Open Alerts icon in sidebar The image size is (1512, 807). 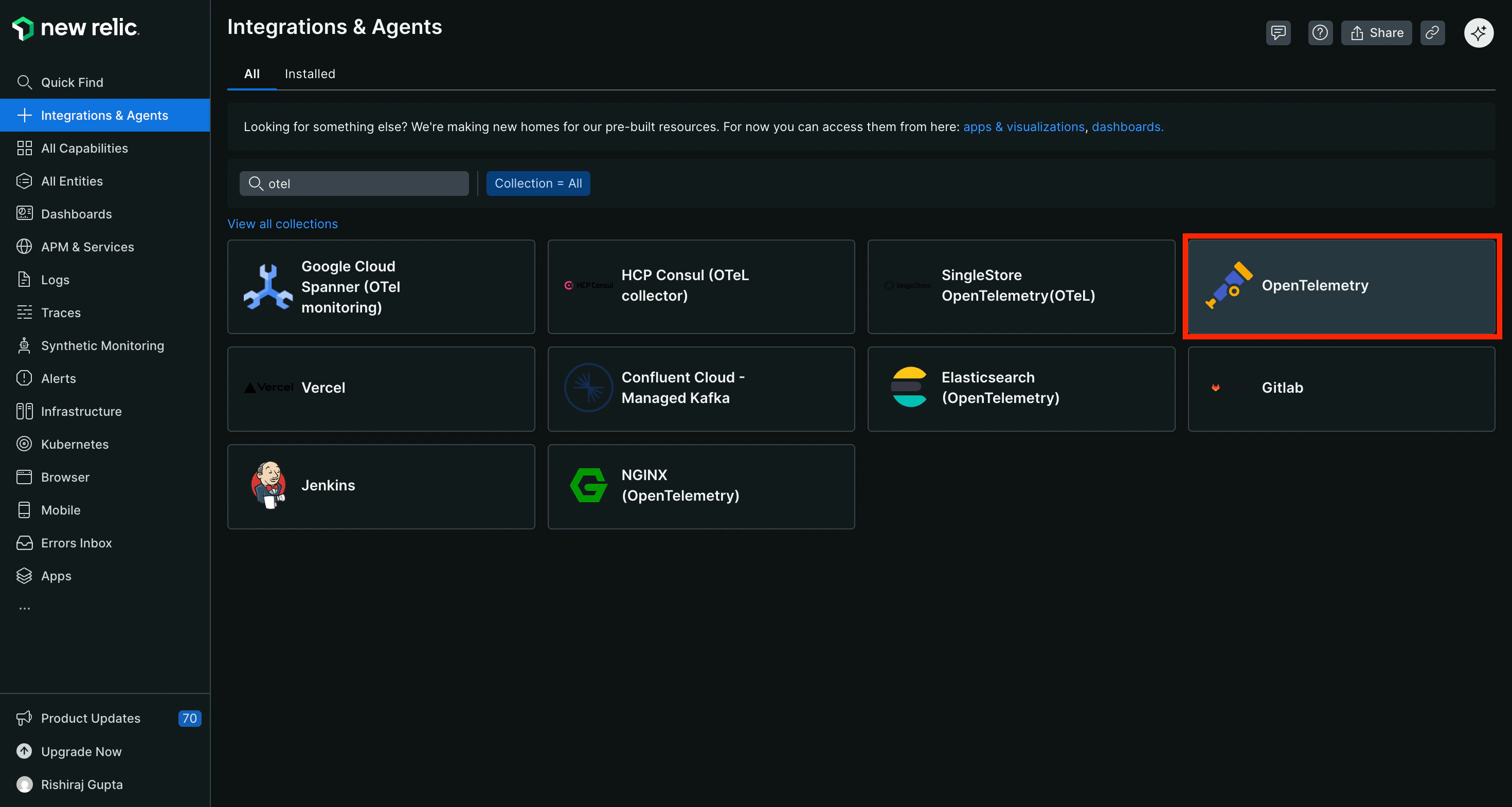pyautogui.click(x=24, y=378)
